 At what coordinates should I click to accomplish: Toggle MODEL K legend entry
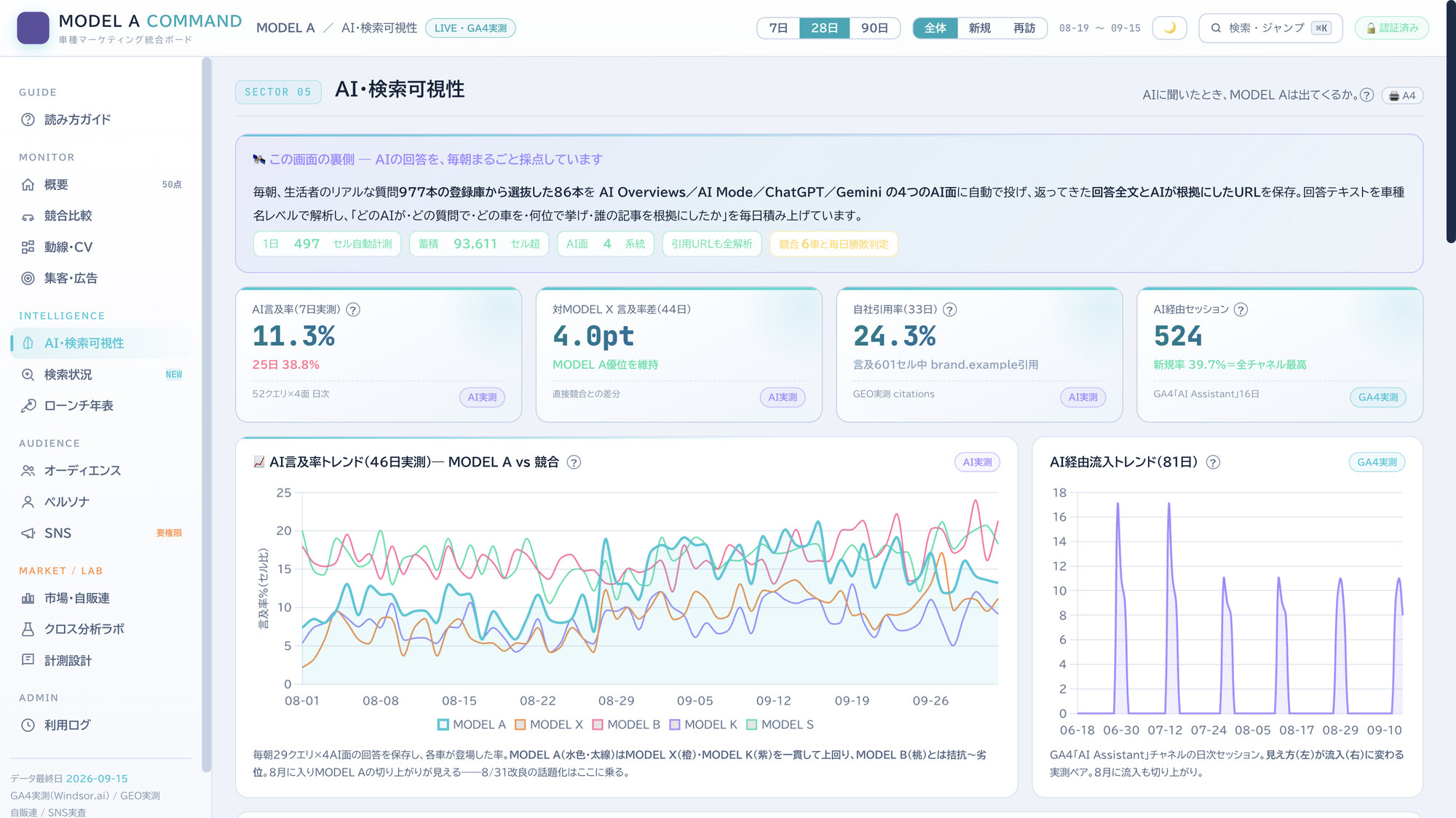click(x=703, y=725)
